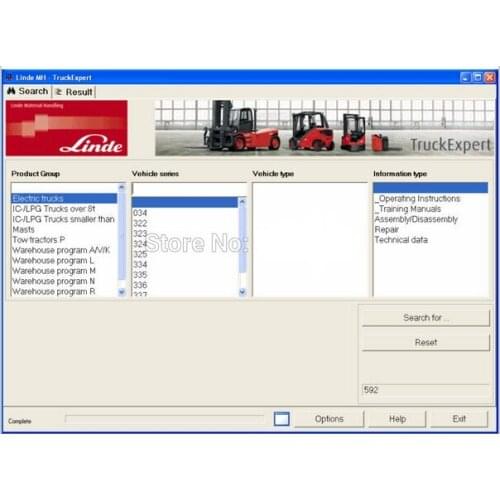The width and height of the screenshot is (500, 500).
Task: Maximize the TruckExpert window
Action: (477, 77)
